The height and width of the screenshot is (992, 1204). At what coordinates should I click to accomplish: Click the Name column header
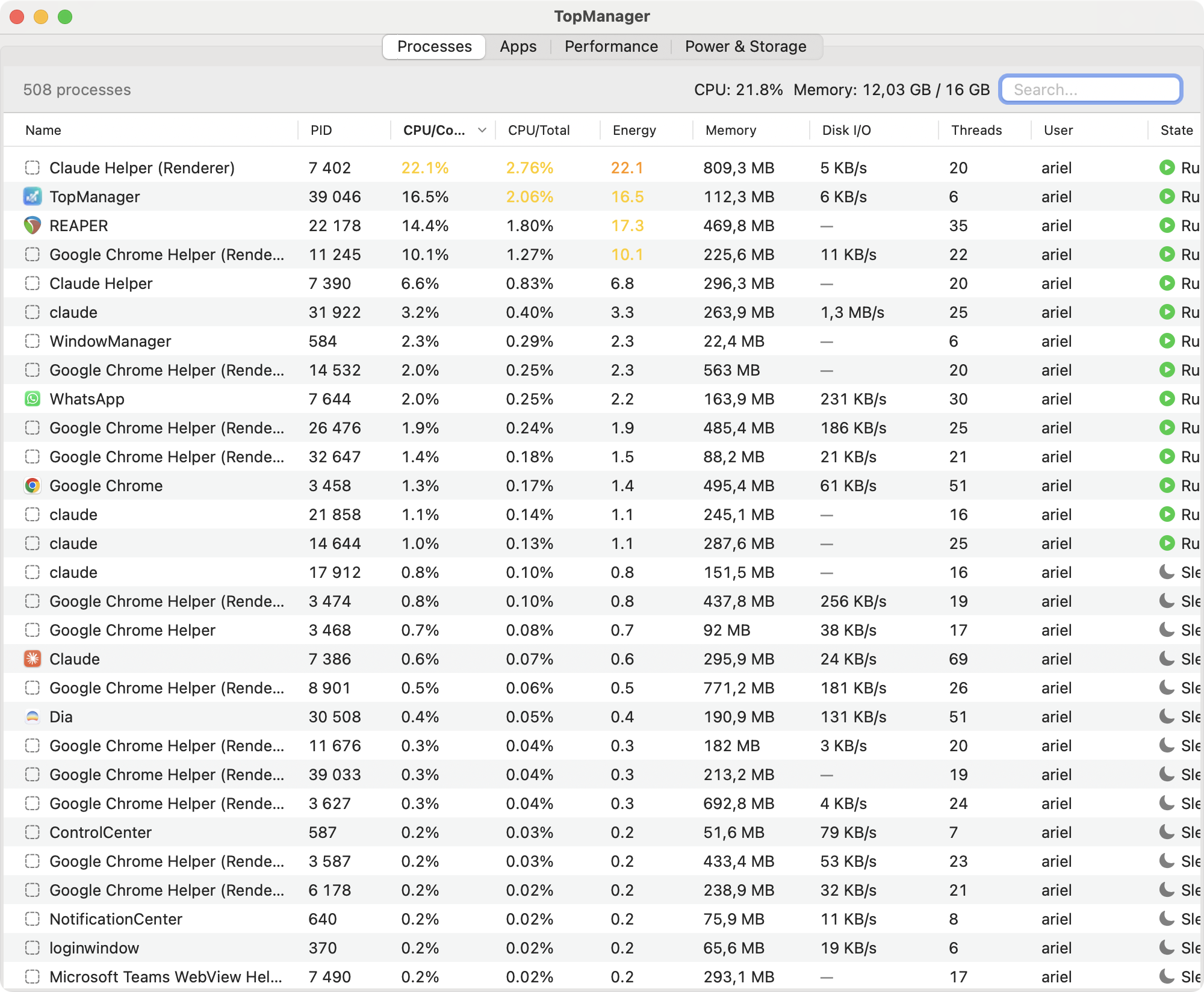coord(43,130)
